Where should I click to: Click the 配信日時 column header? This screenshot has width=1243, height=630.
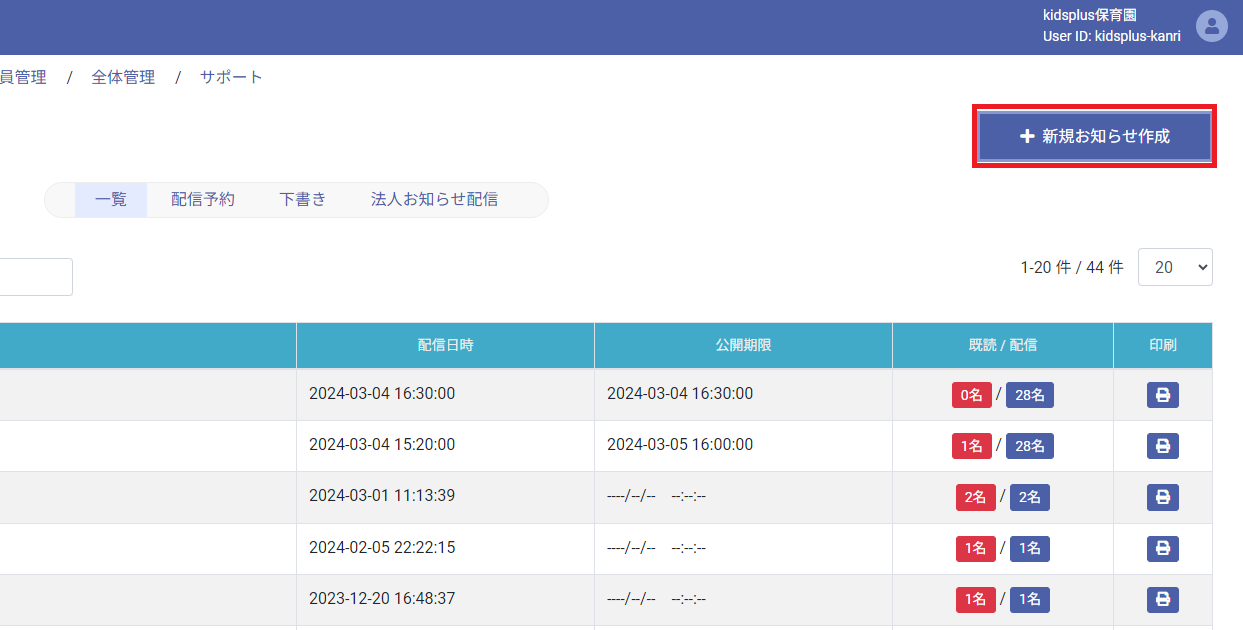click(x=445, y=345)
